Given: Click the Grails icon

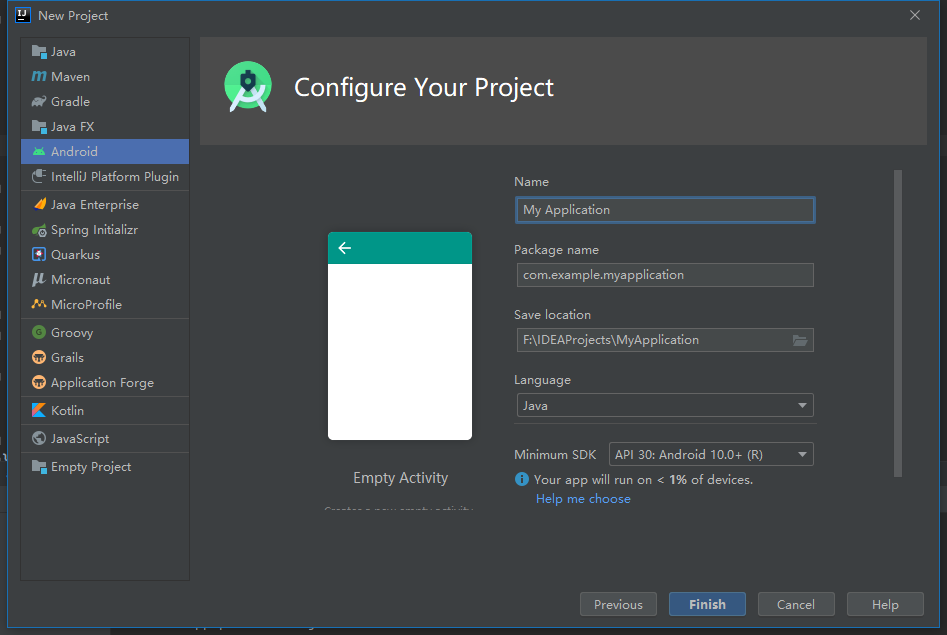Looking at the screenshot, I should (x=39, y=358).
